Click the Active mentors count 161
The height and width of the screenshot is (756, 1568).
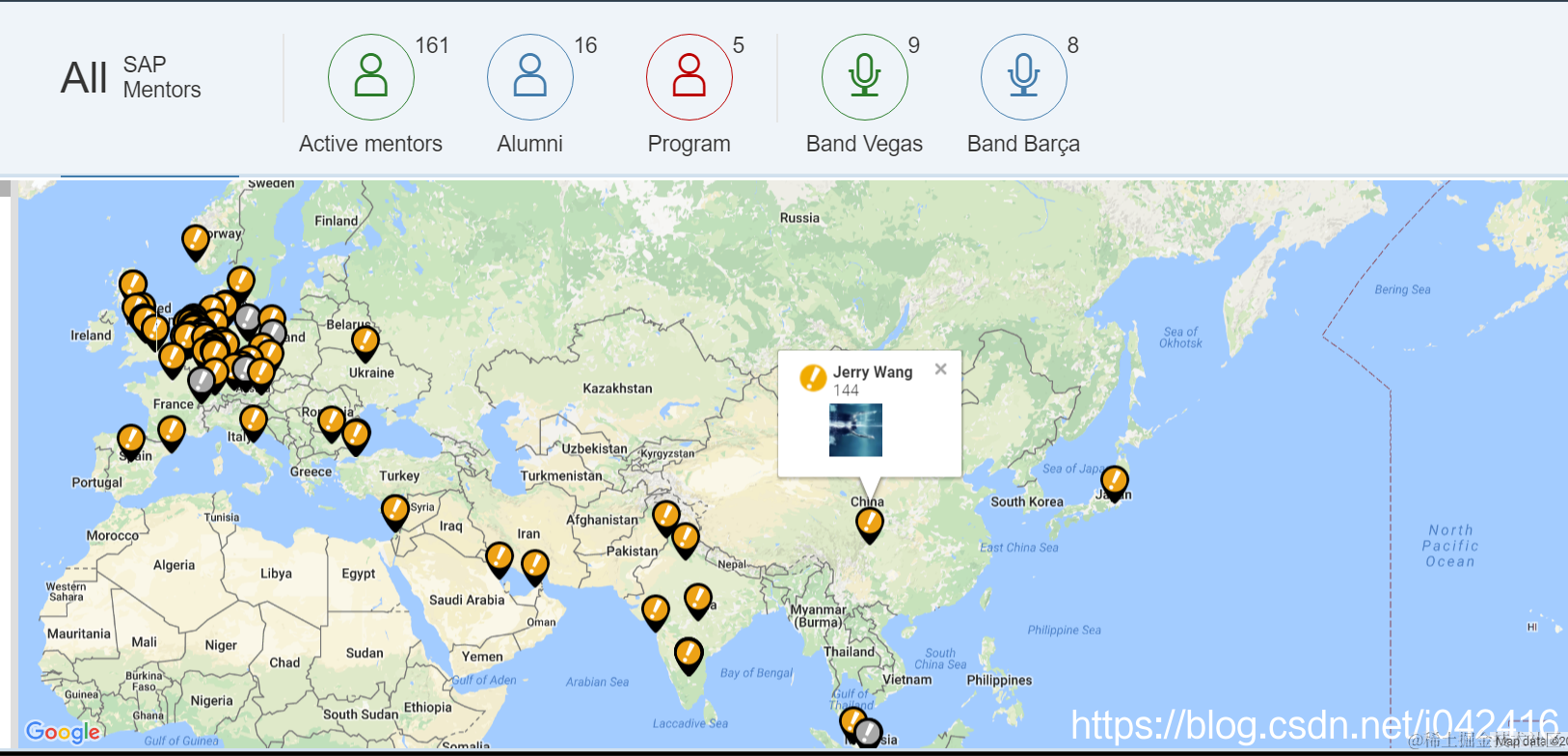pyautogui.click(x=432, y=45)
